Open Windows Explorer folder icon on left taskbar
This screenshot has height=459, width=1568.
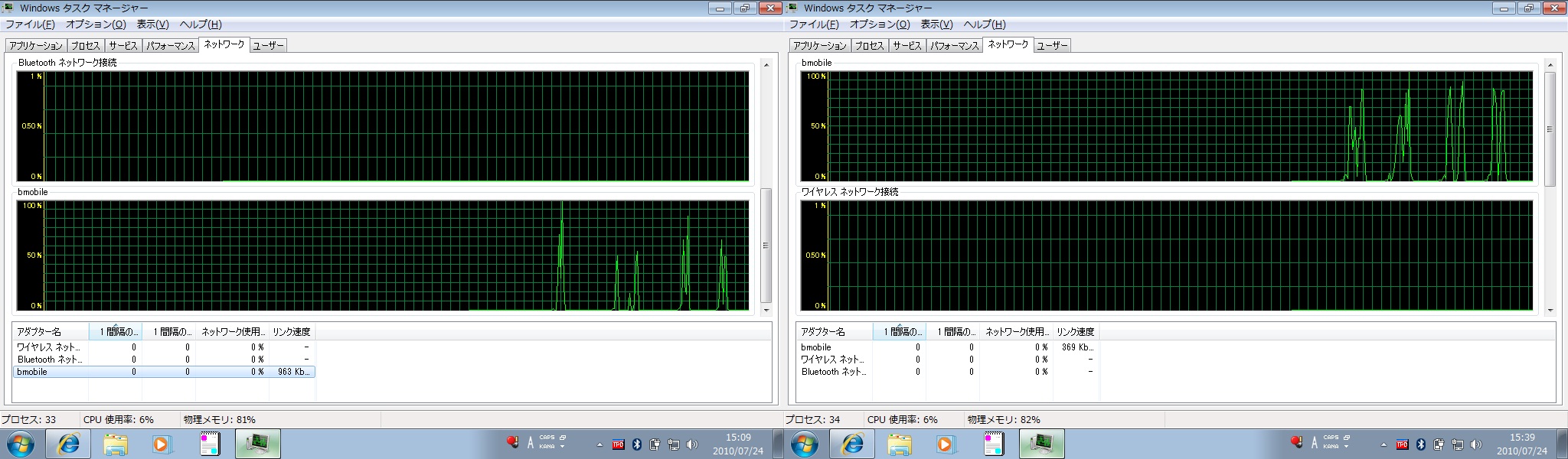[116, 444]
